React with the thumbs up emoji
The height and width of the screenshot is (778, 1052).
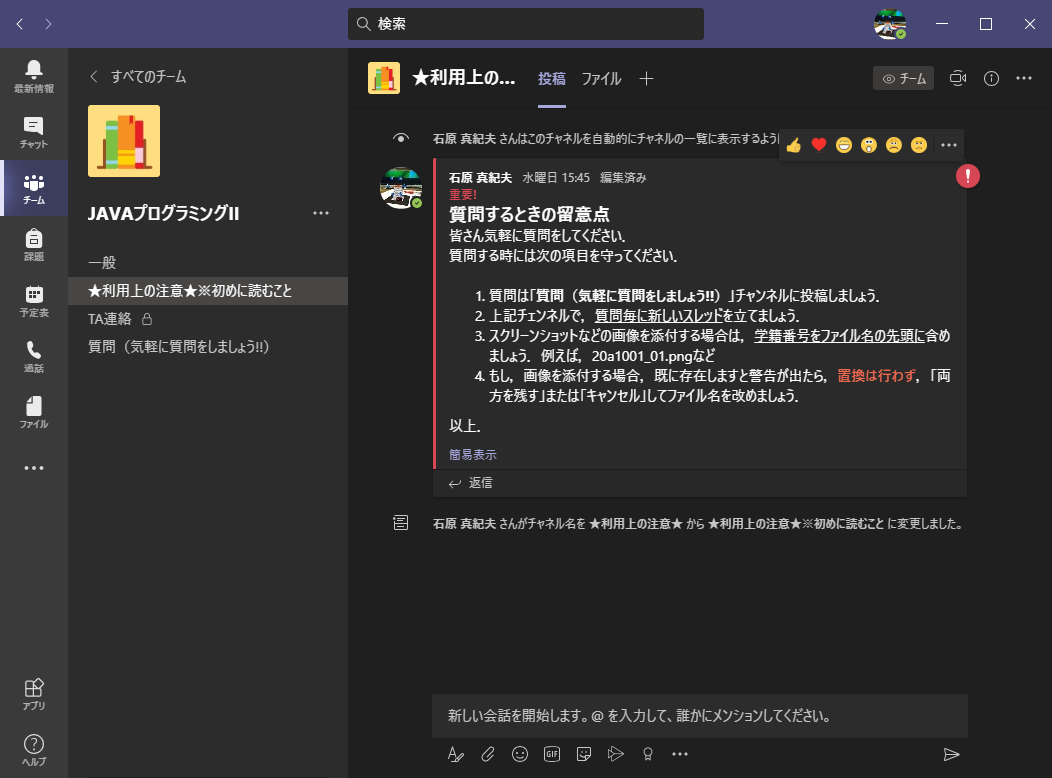(x=794, y=145)
